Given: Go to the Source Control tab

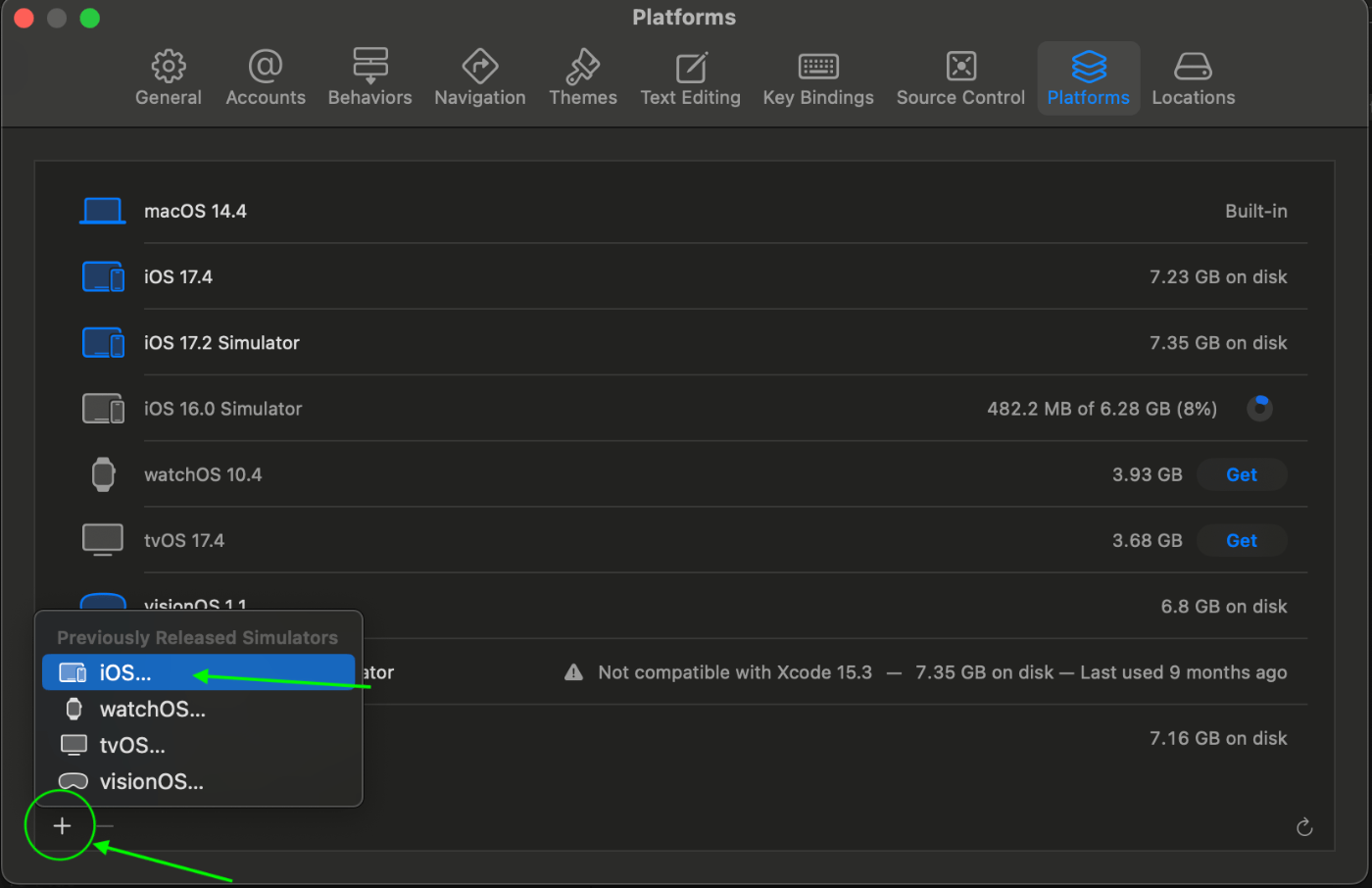Looking at the screenshot, I should (x=960, y=78).
